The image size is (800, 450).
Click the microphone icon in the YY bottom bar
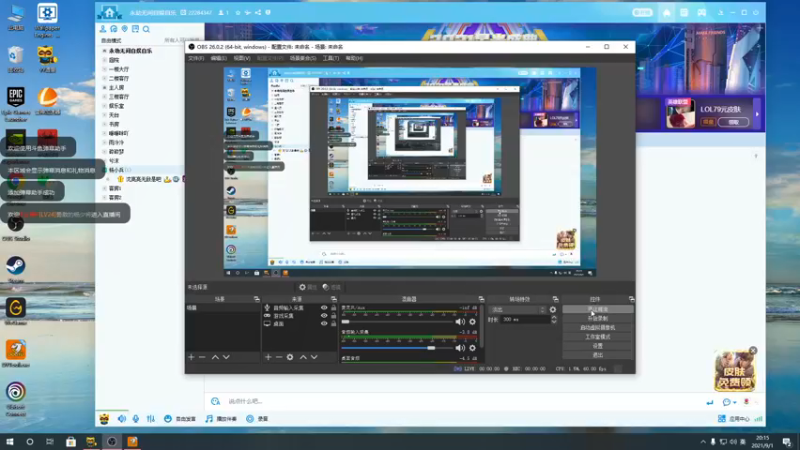coord(136,418)
